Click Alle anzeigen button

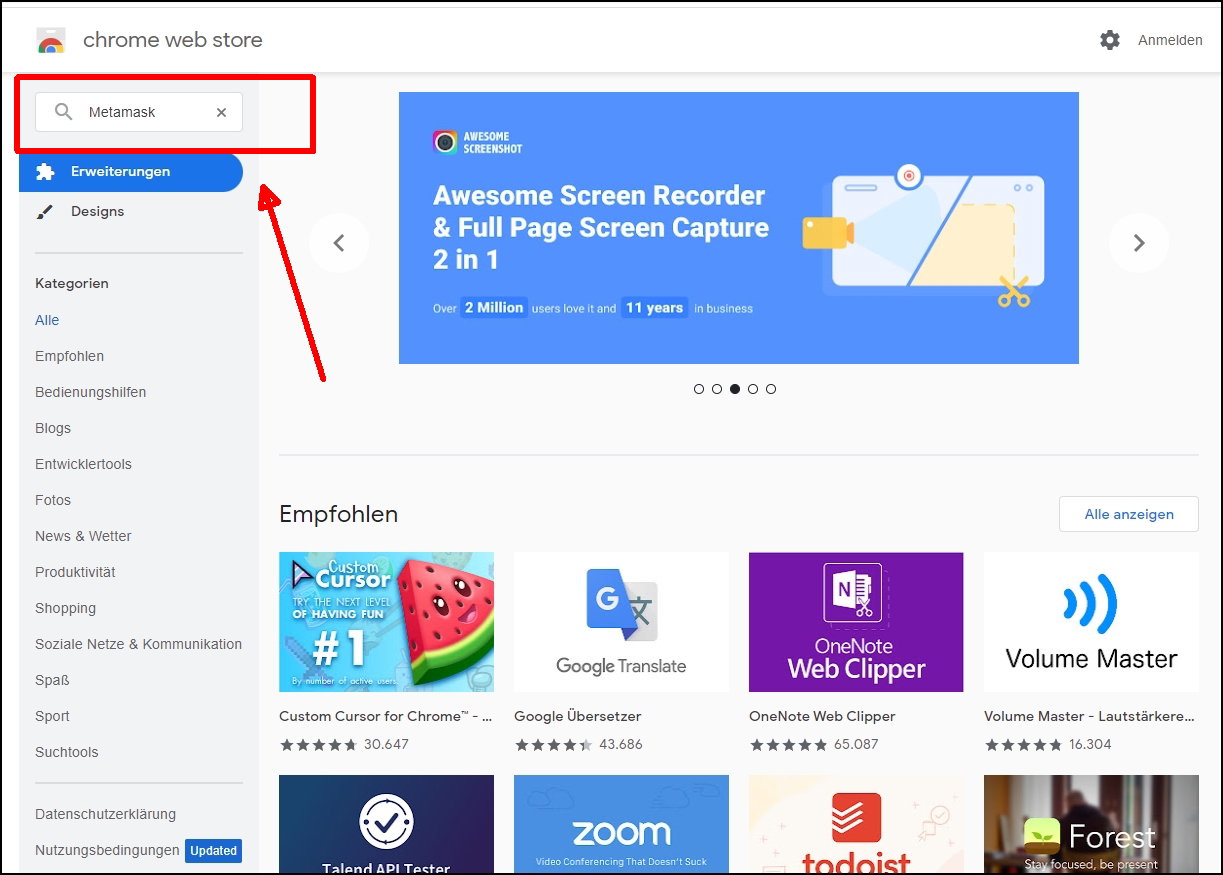click(x=1129, y=514)
